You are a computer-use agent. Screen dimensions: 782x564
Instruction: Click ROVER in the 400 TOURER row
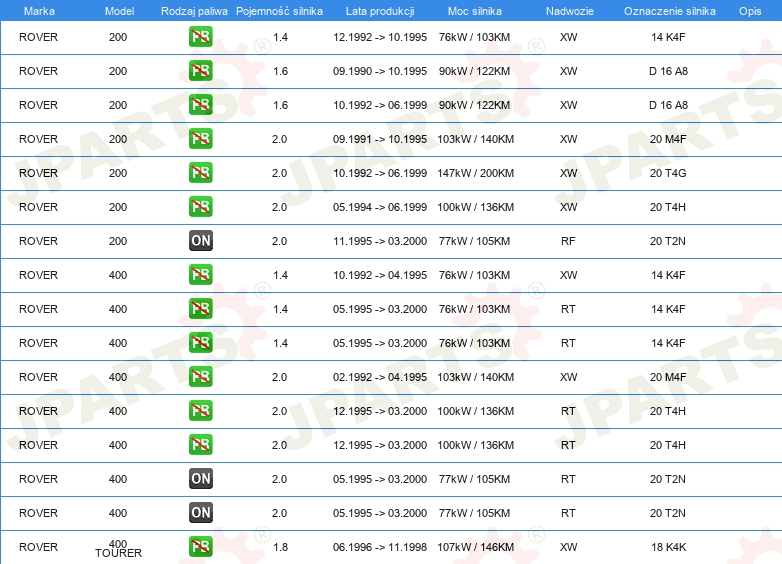[38, 547]
